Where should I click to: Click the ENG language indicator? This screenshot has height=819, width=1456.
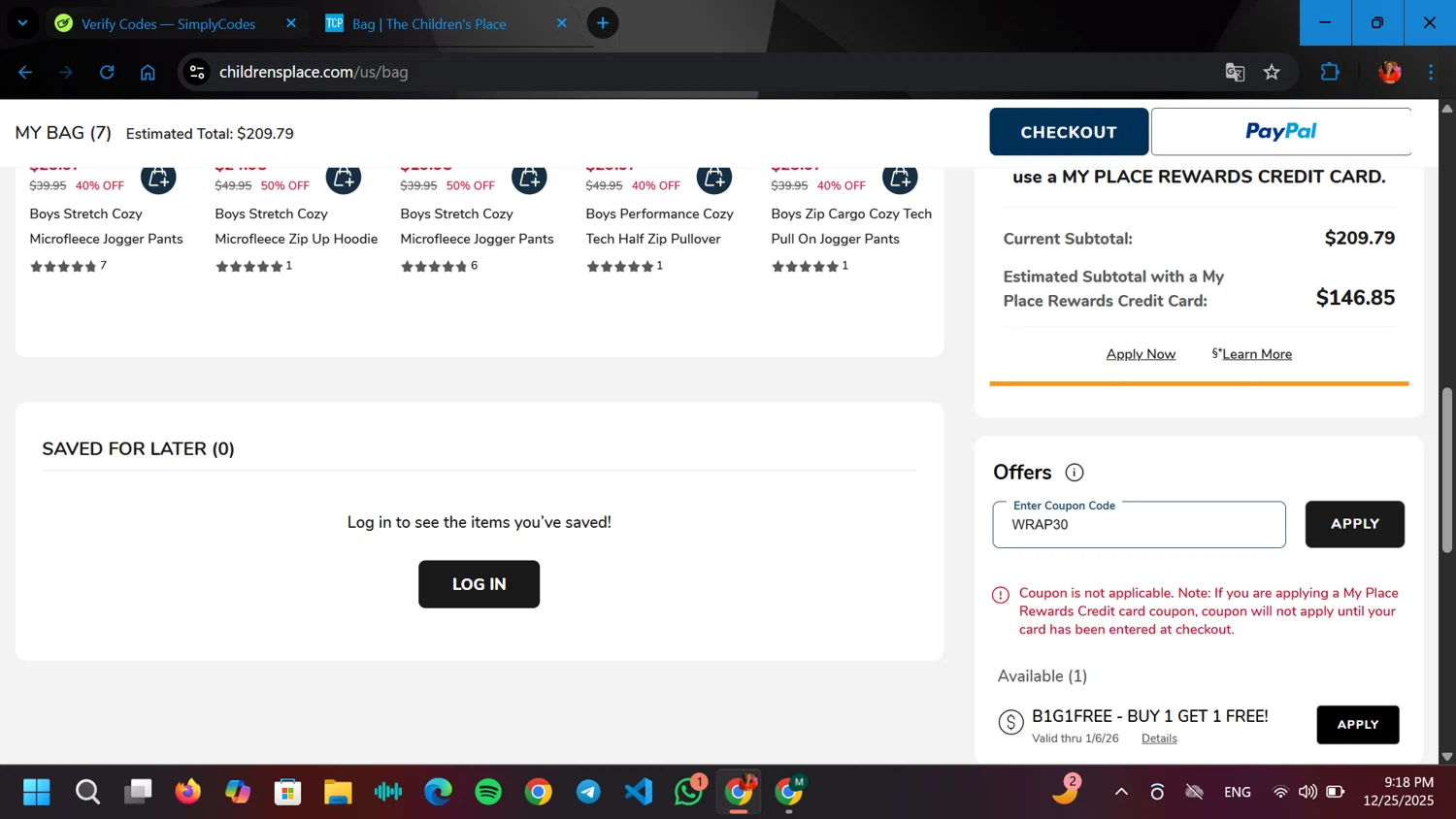pos(1238,792)
